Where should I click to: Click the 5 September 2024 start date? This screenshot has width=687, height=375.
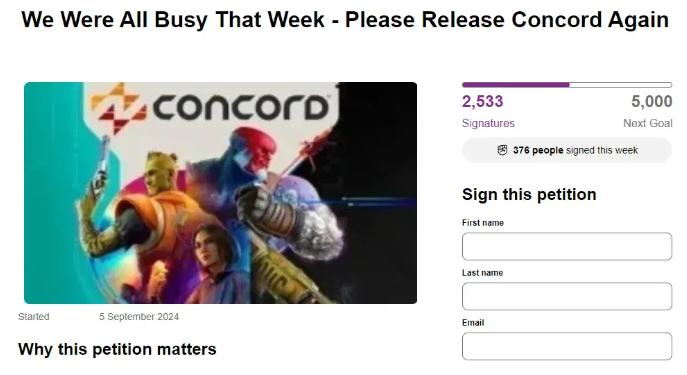pyautogui.click(x=139, y=316)
